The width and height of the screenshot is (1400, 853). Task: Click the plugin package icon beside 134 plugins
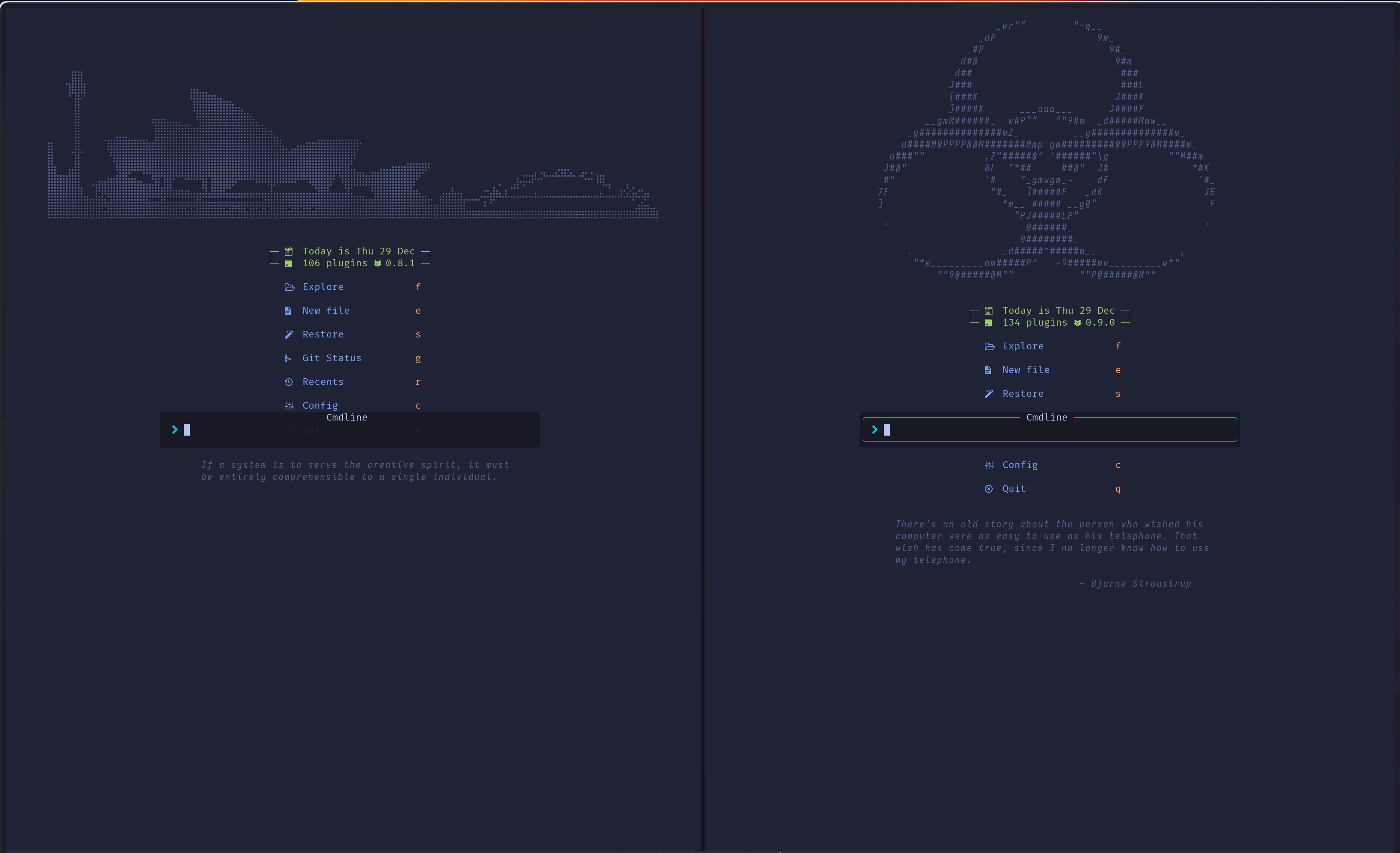click(988, 322)
